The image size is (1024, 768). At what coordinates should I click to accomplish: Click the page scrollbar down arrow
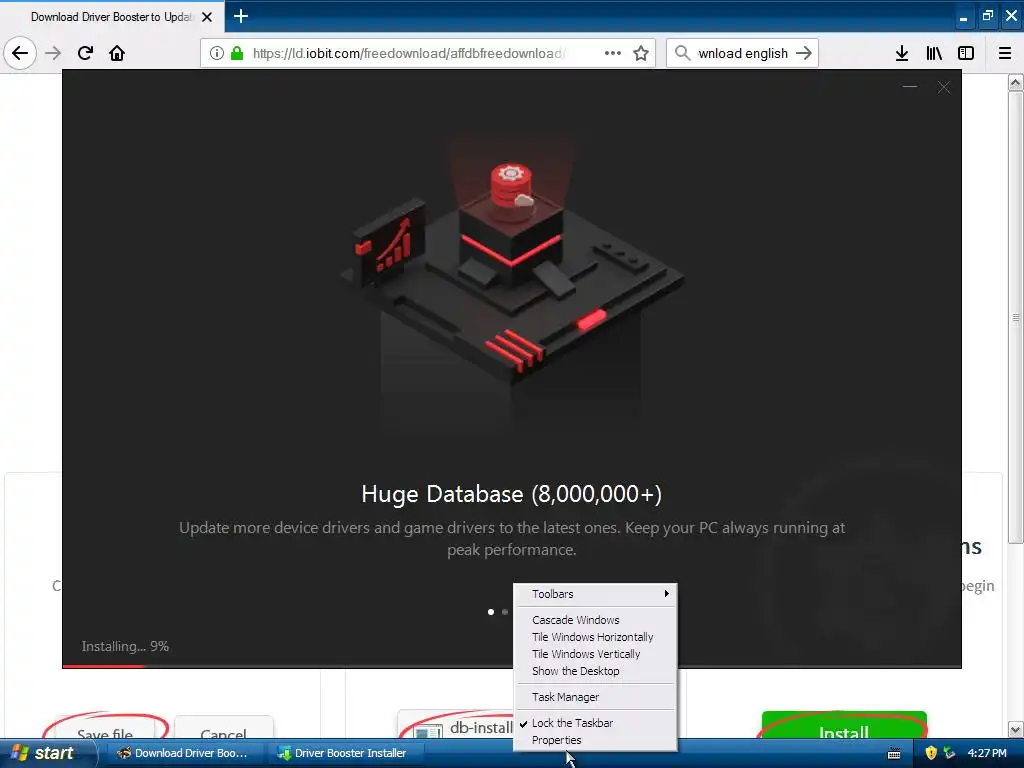[x=1016, y=729]
